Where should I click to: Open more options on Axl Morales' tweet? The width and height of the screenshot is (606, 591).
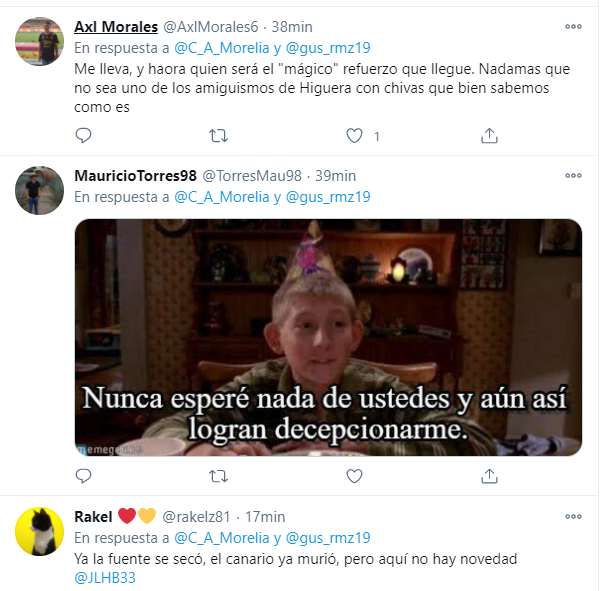pyautogui.click(x=573, y=27)
